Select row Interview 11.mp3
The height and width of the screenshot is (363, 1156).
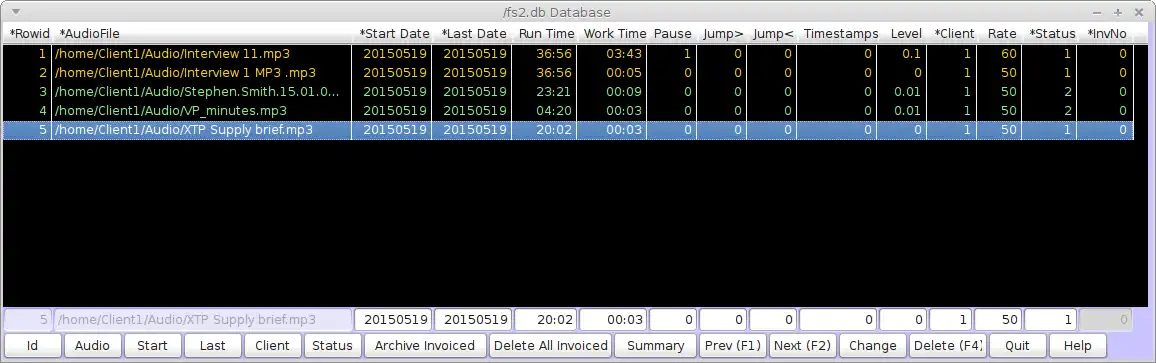(568, 54)
